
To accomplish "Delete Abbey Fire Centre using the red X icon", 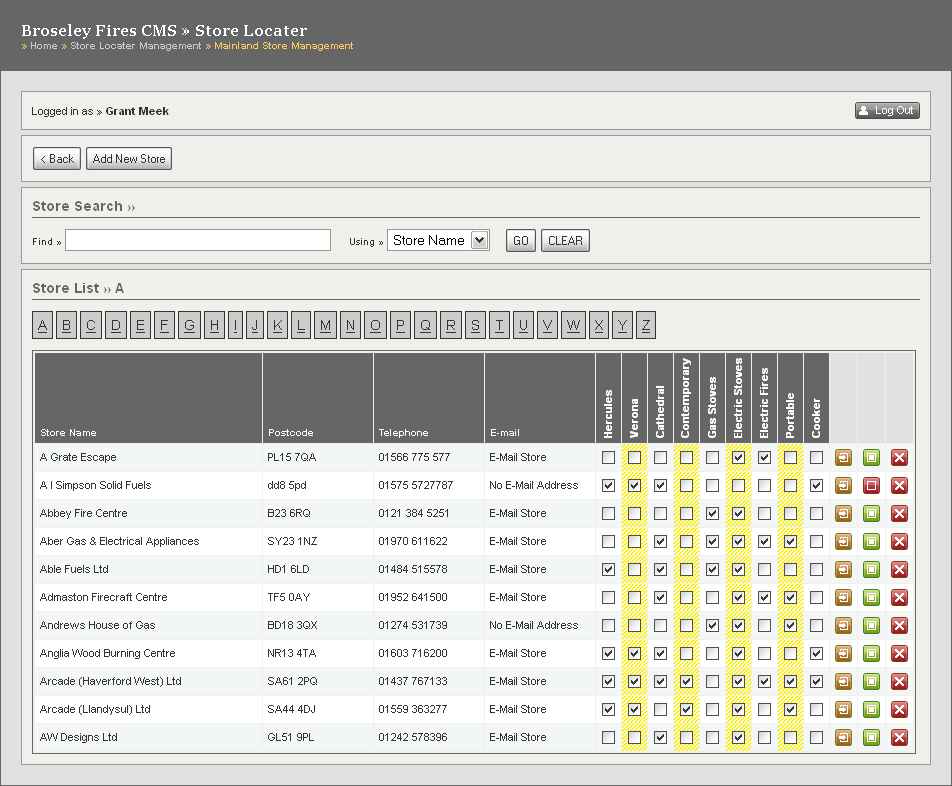I will [x=899, y=513].
